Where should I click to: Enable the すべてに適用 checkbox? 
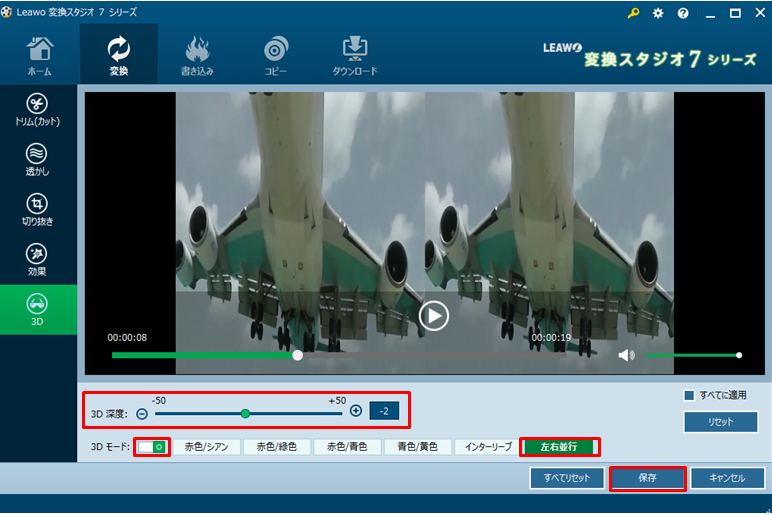[689, 395]
